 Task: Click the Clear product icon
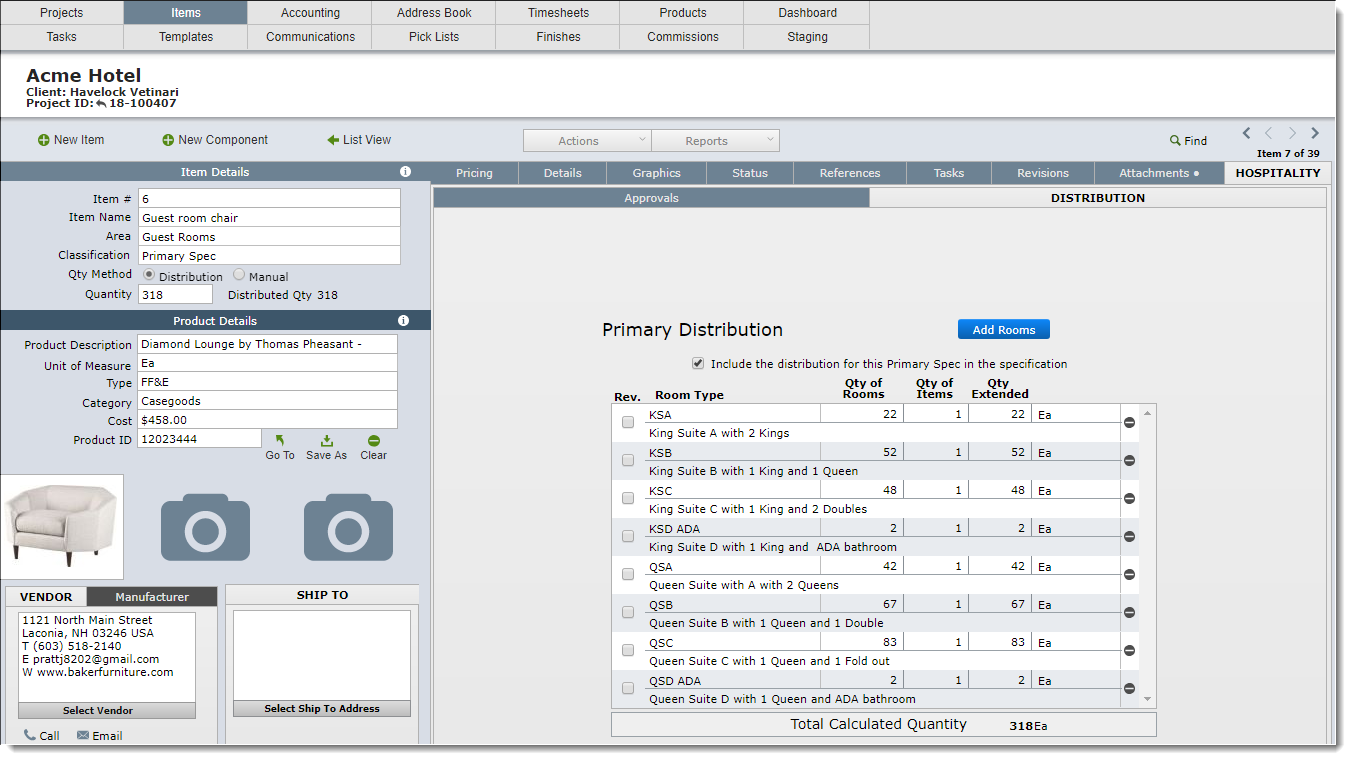[373, 441]
